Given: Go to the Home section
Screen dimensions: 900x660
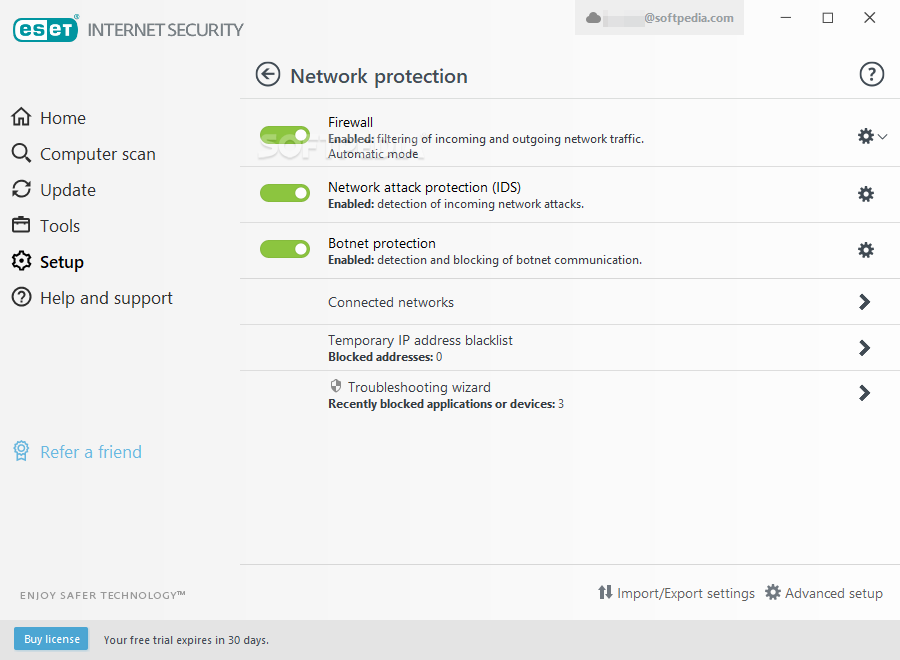Looking at the screenshot, I should coord(63,118).
